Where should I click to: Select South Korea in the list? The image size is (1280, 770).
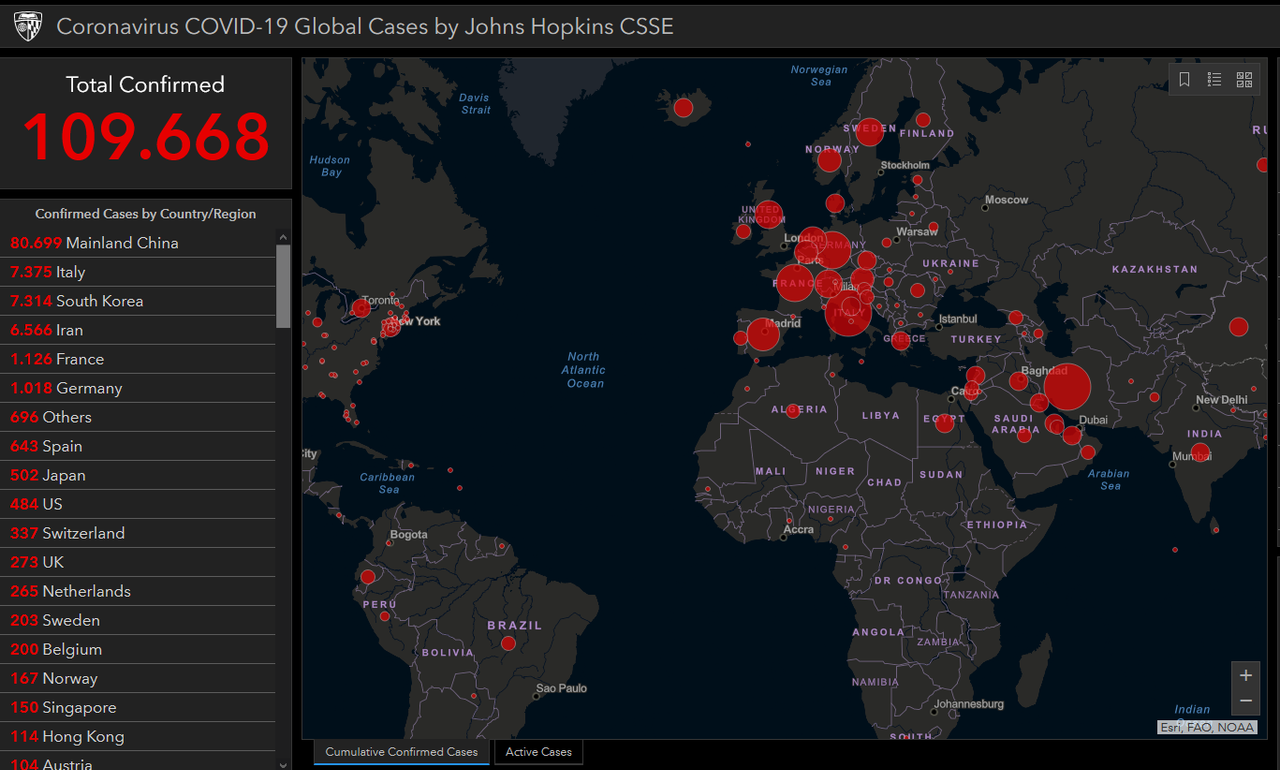click(x=138, y=301)
